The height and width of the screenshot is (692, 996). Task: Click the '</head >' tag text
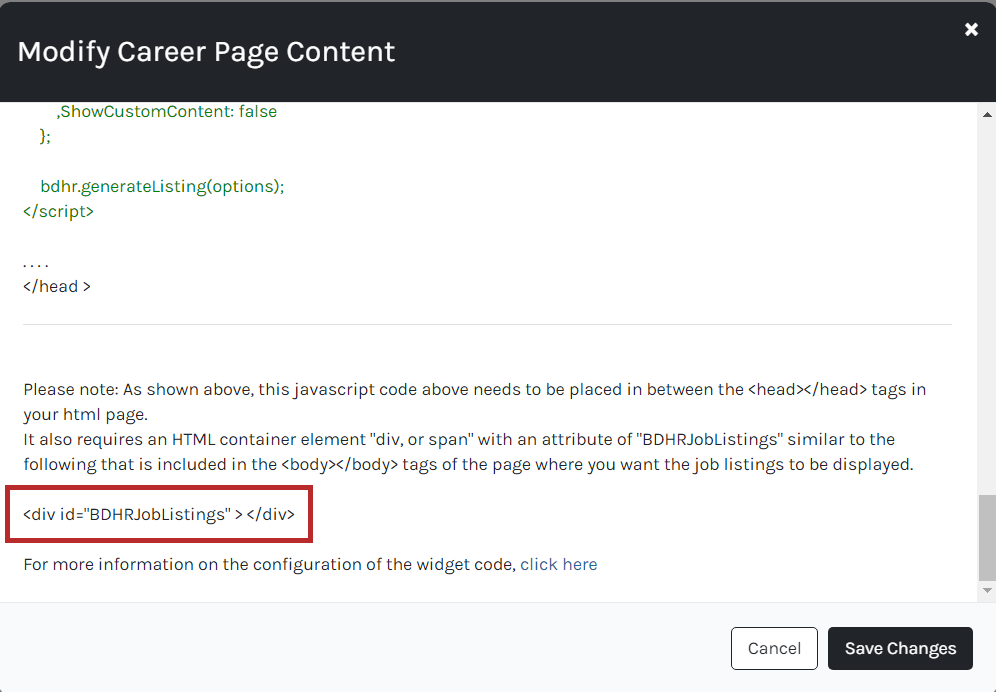(57, 287)
